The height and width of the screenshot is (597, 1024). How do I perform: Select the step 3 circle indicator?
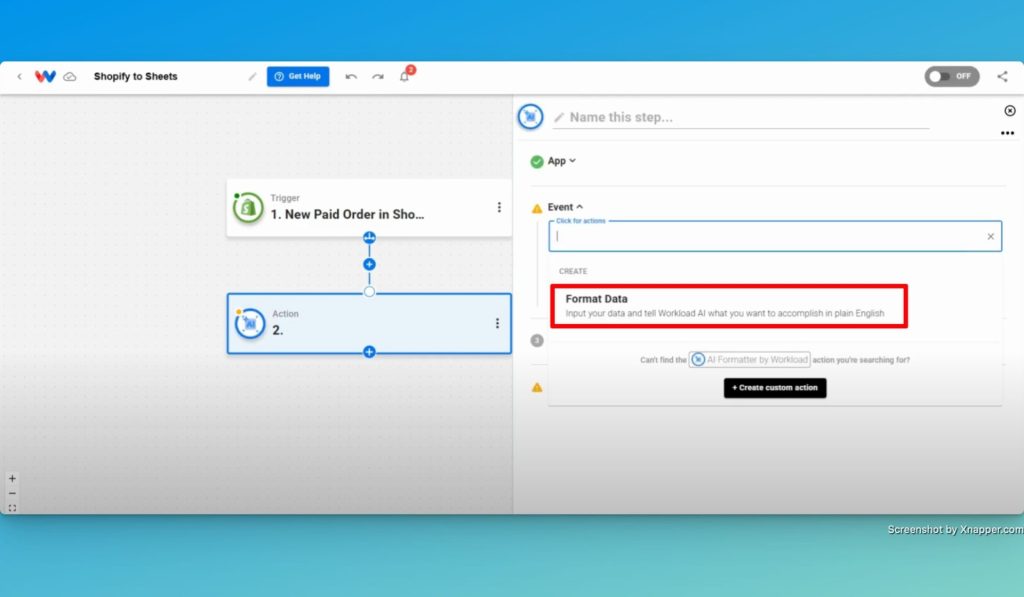coord(537,340)
